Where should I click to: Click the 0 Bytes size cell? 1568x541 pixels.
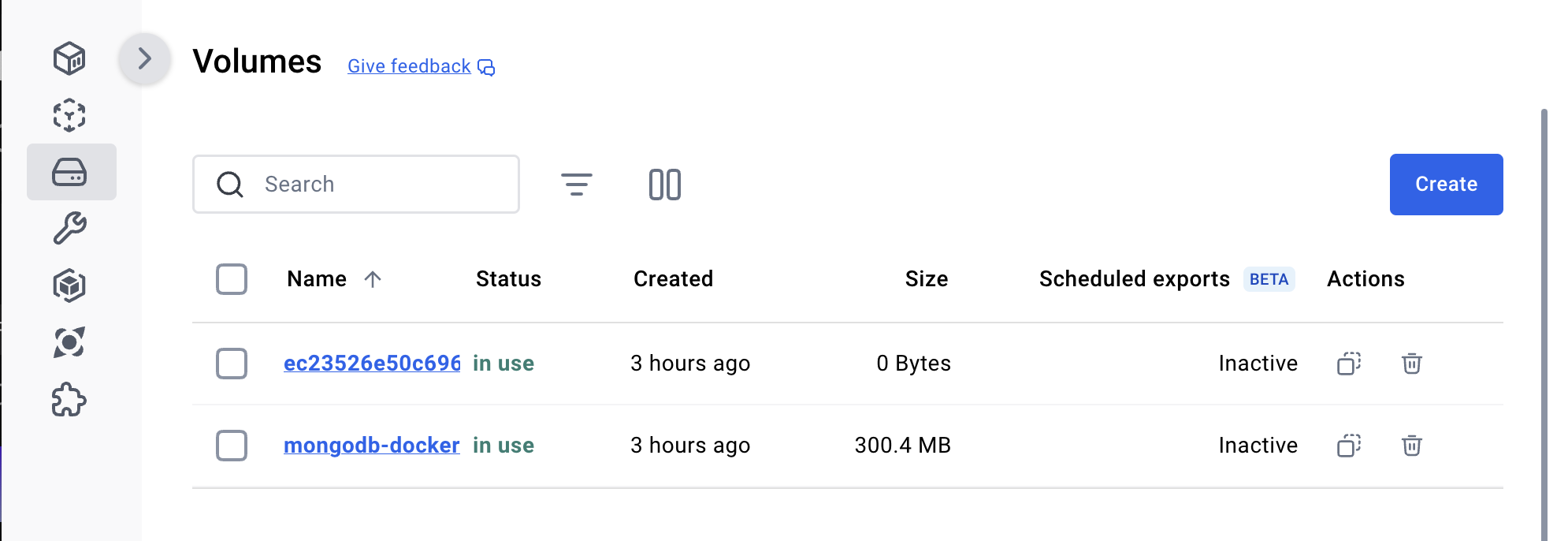pos(914,364)
